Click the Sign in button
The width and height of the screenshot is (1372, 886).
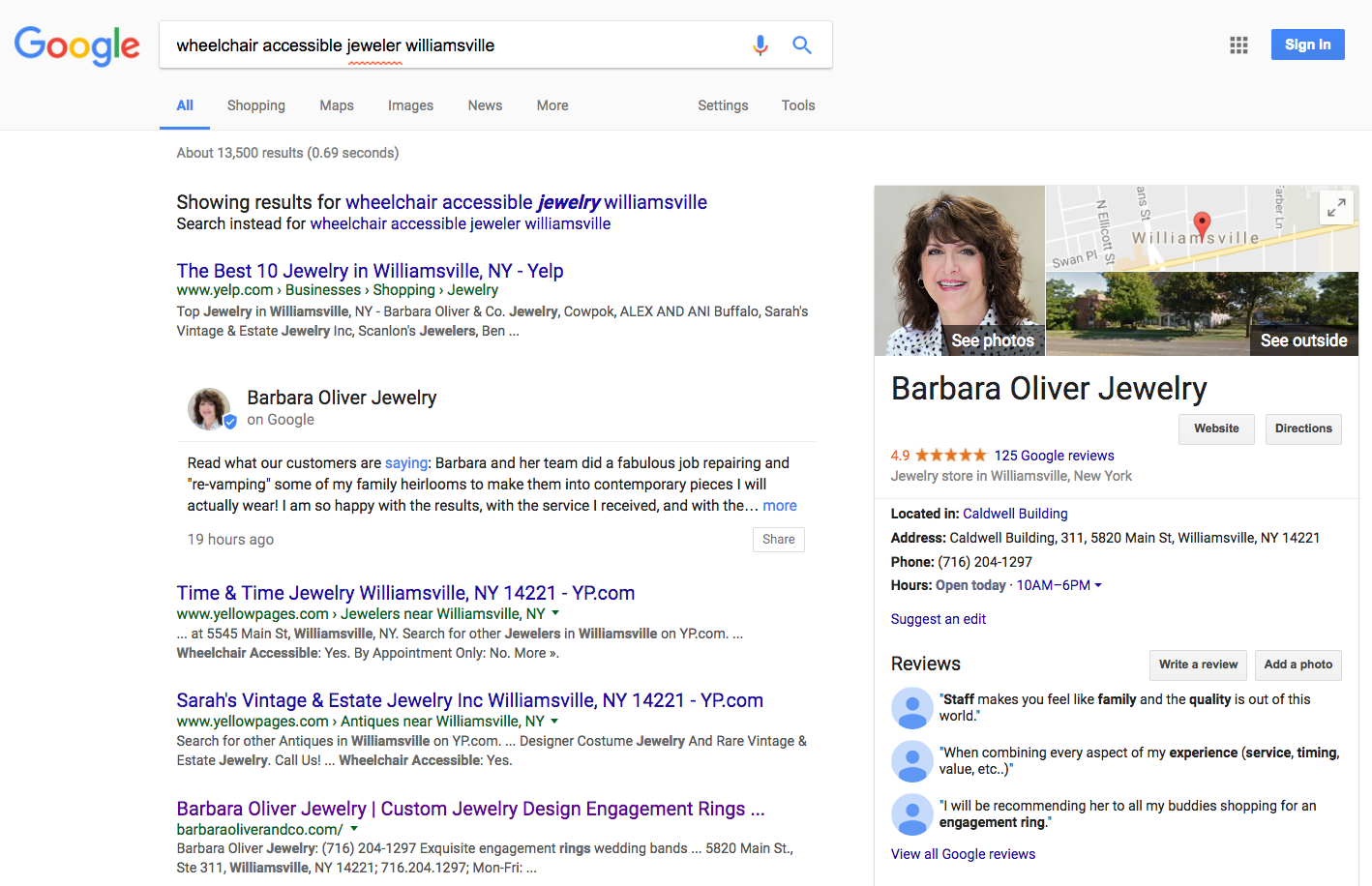[x=1308, y=44]
